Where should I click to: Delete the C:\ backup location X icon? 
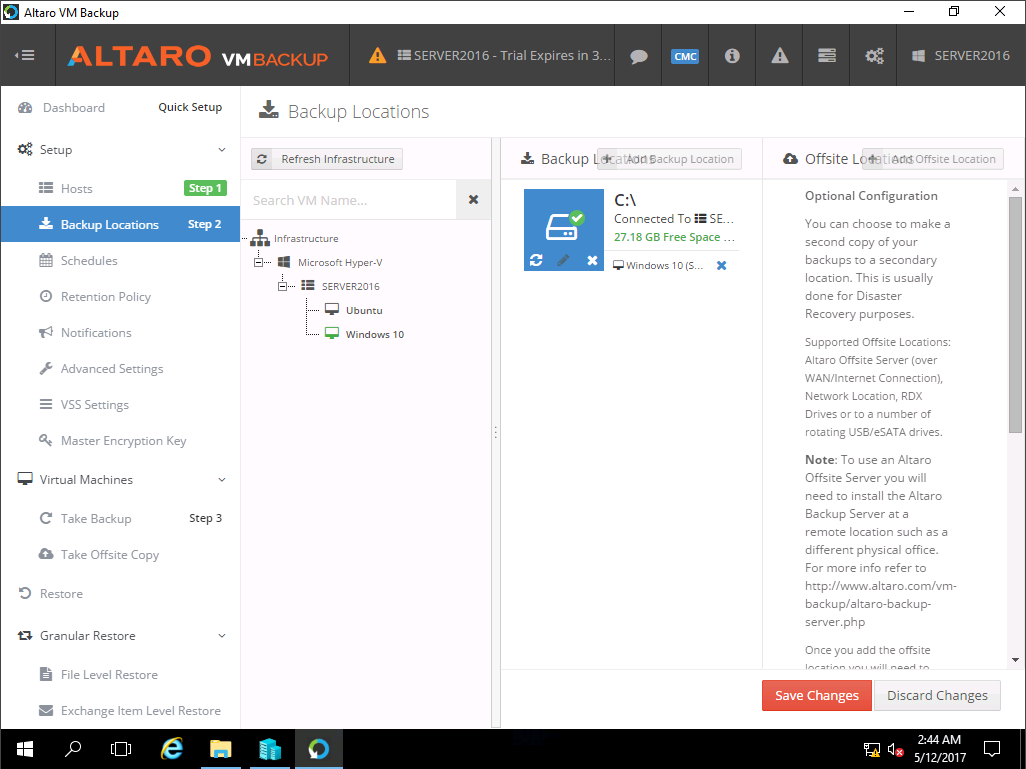pyautogui.click(x=592, y=260)
